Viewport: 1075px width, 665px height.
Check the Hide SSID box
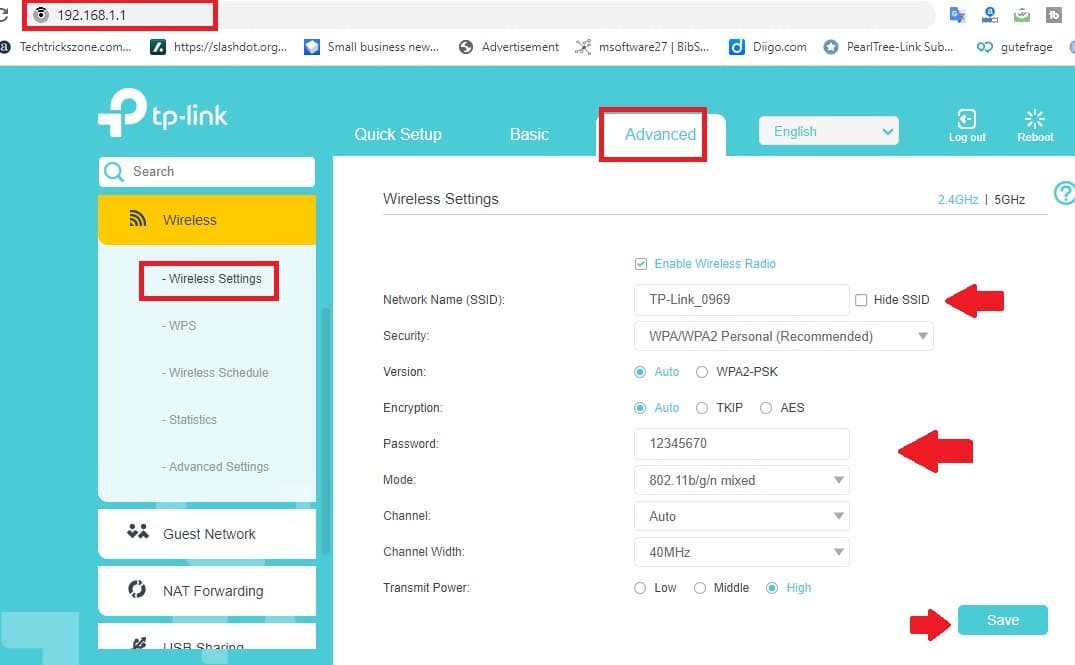point(861,300)
